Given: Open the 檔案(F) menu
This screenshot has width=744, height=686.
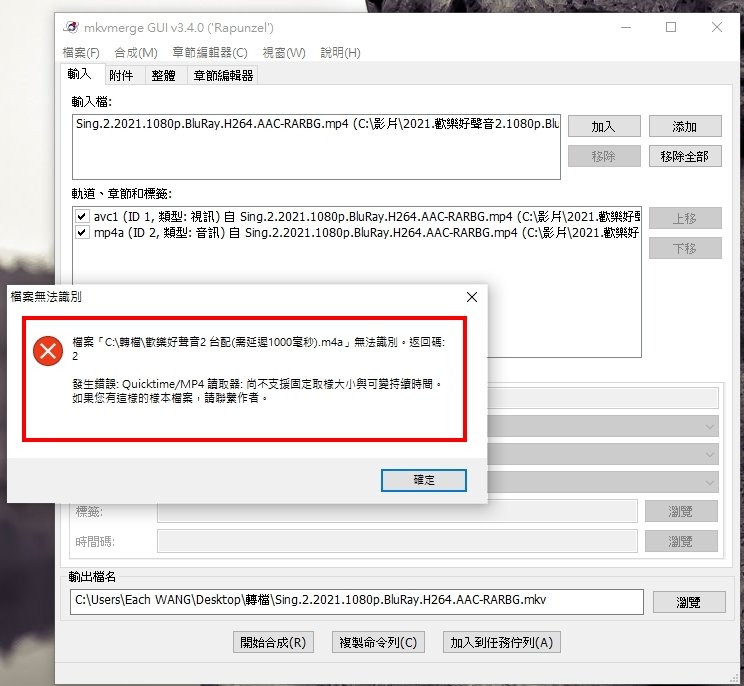Looking at the screenshot, I should tap(81, 52).
